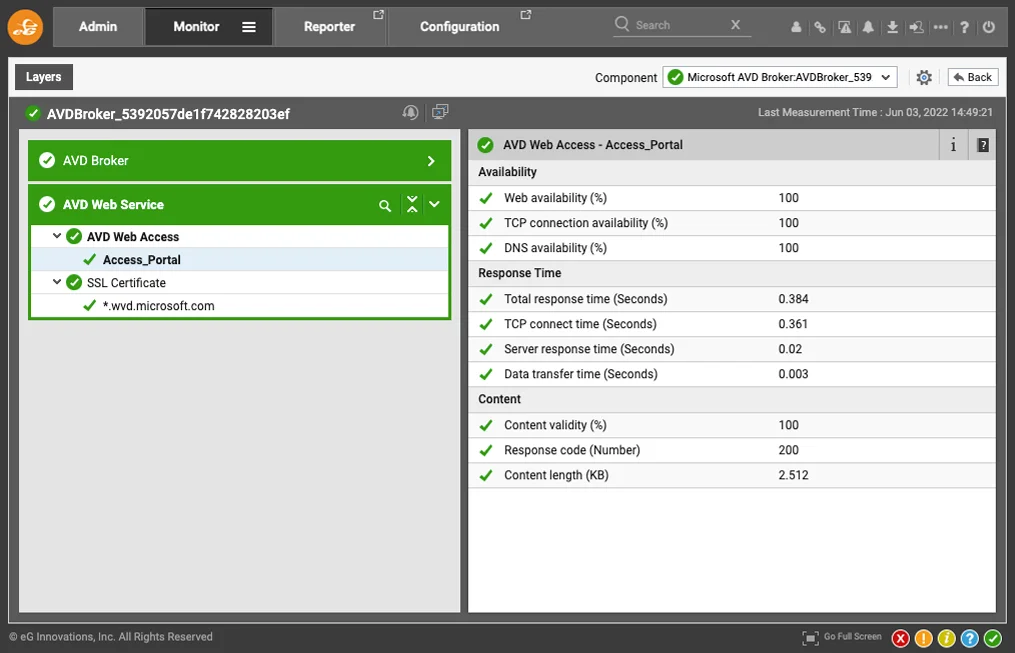
Task: Click the alarm history bell icon
Action: pos(410,113)
